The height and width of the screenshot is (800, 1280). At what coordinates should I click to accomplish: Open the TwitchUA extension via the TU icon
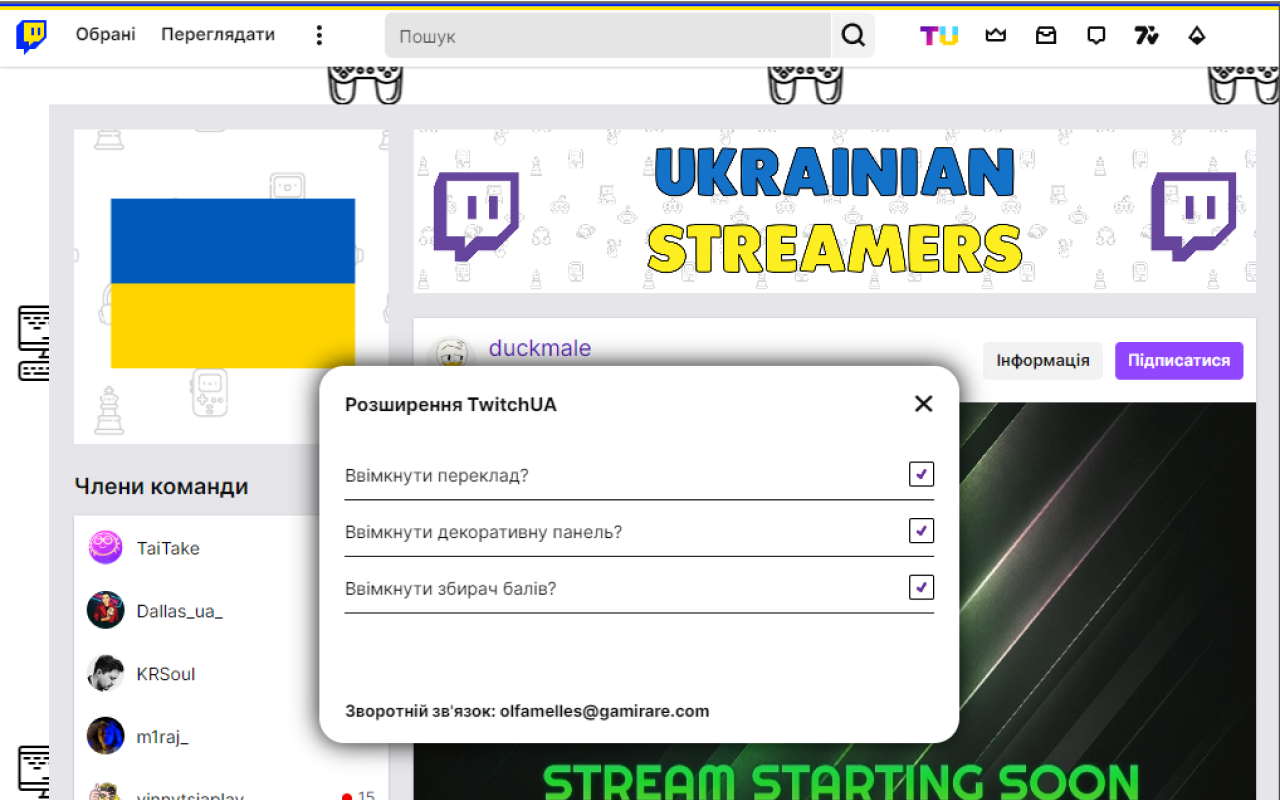click(x=938, y=34)
